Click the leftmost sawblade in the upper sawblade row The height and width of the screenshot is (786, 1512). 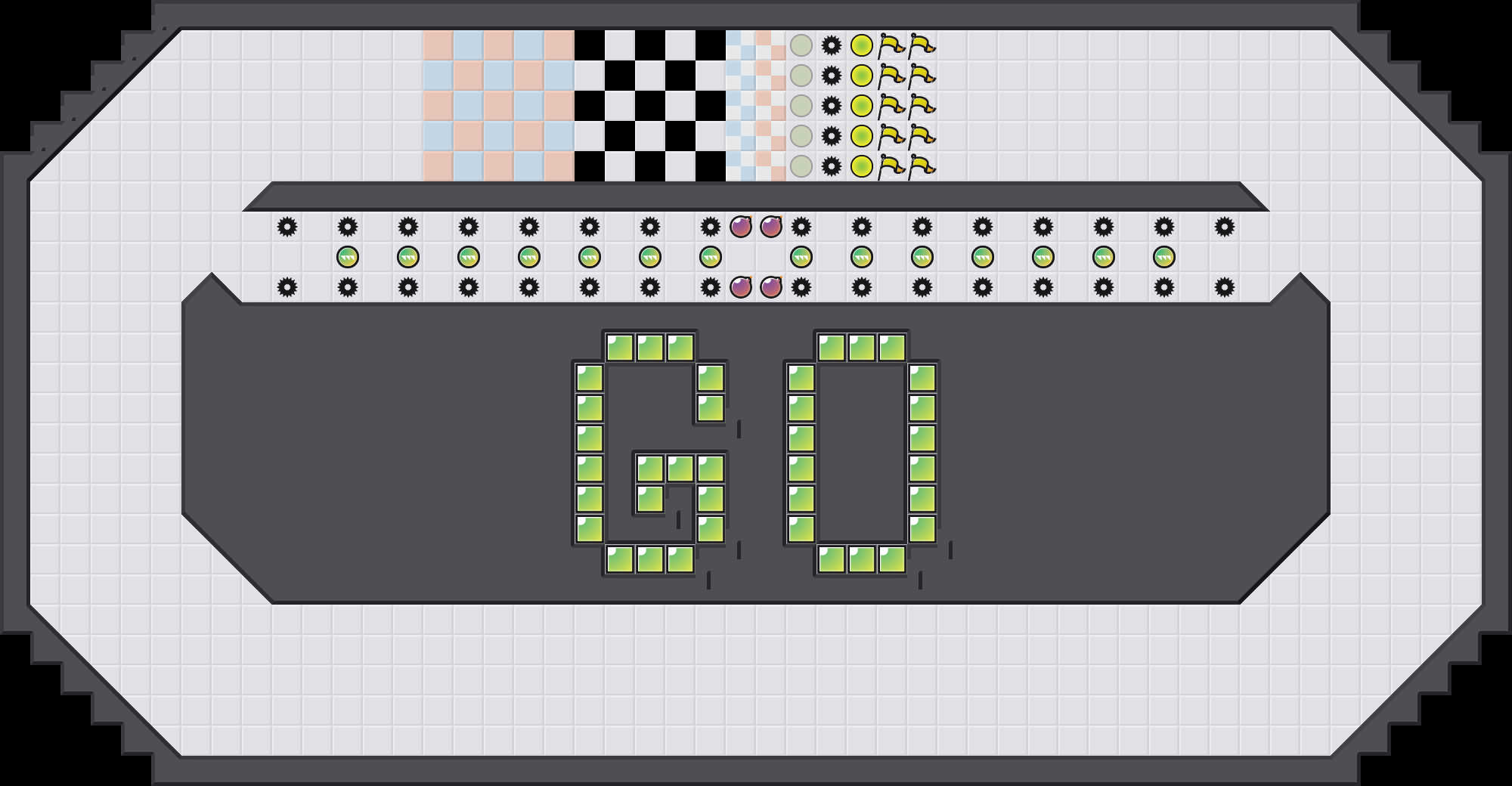tap(287, 227)
